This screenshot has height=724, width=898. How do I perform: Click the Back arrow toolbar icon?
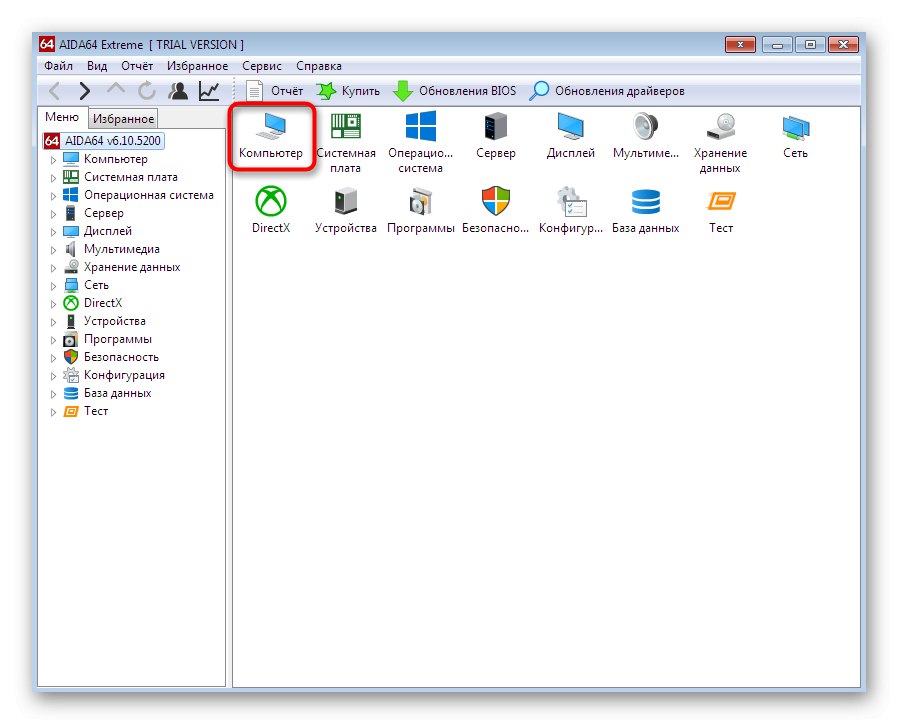[x=54, y=90]
